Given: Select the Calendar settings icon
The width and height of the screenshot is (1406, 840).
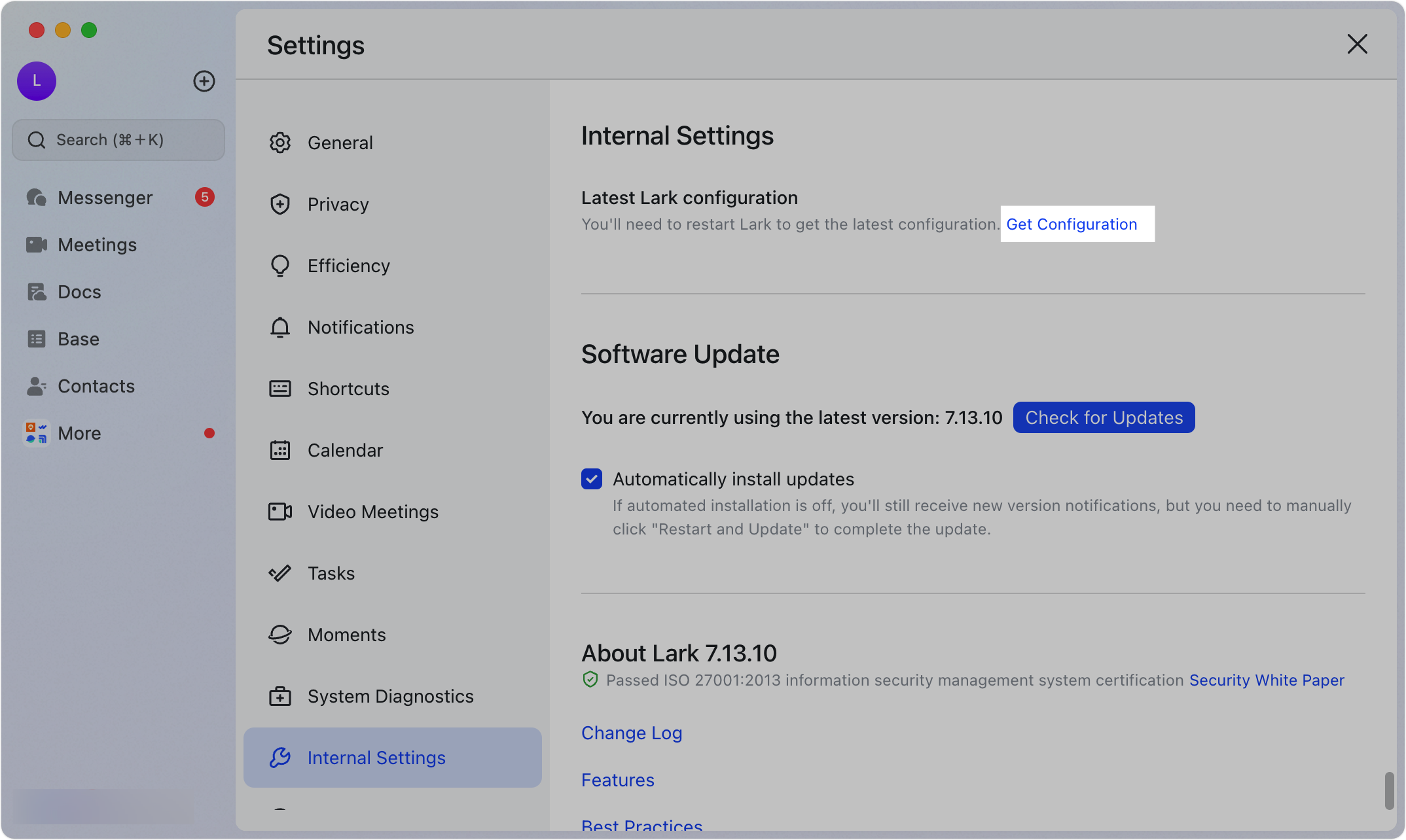Looking at the screenshot, I should click(280, 450).
